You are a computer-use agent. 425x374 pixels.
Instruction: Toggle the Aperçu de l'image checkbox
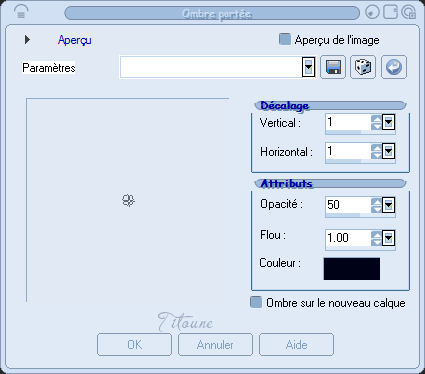click(285, 39)
